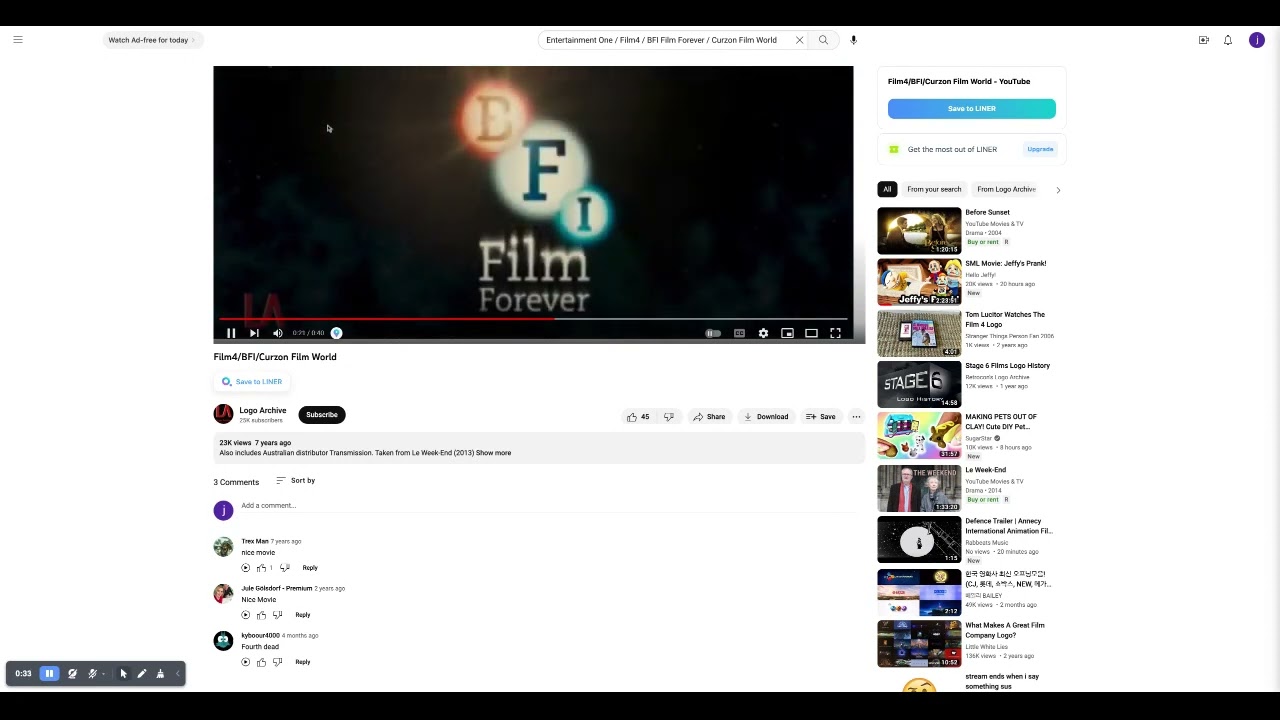Subscribe to Logo Archive
1280x720 pixels.
[x=322, y=415]
